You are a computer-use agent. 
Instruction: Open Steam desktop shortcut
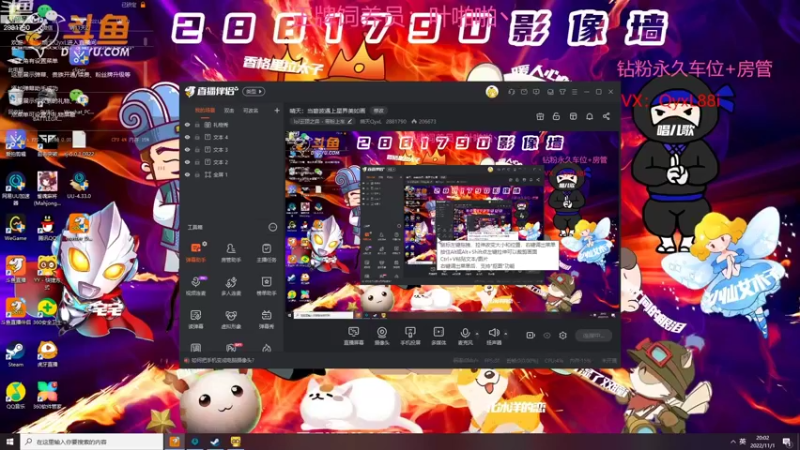pyautogui.click(x=15, y=354)
